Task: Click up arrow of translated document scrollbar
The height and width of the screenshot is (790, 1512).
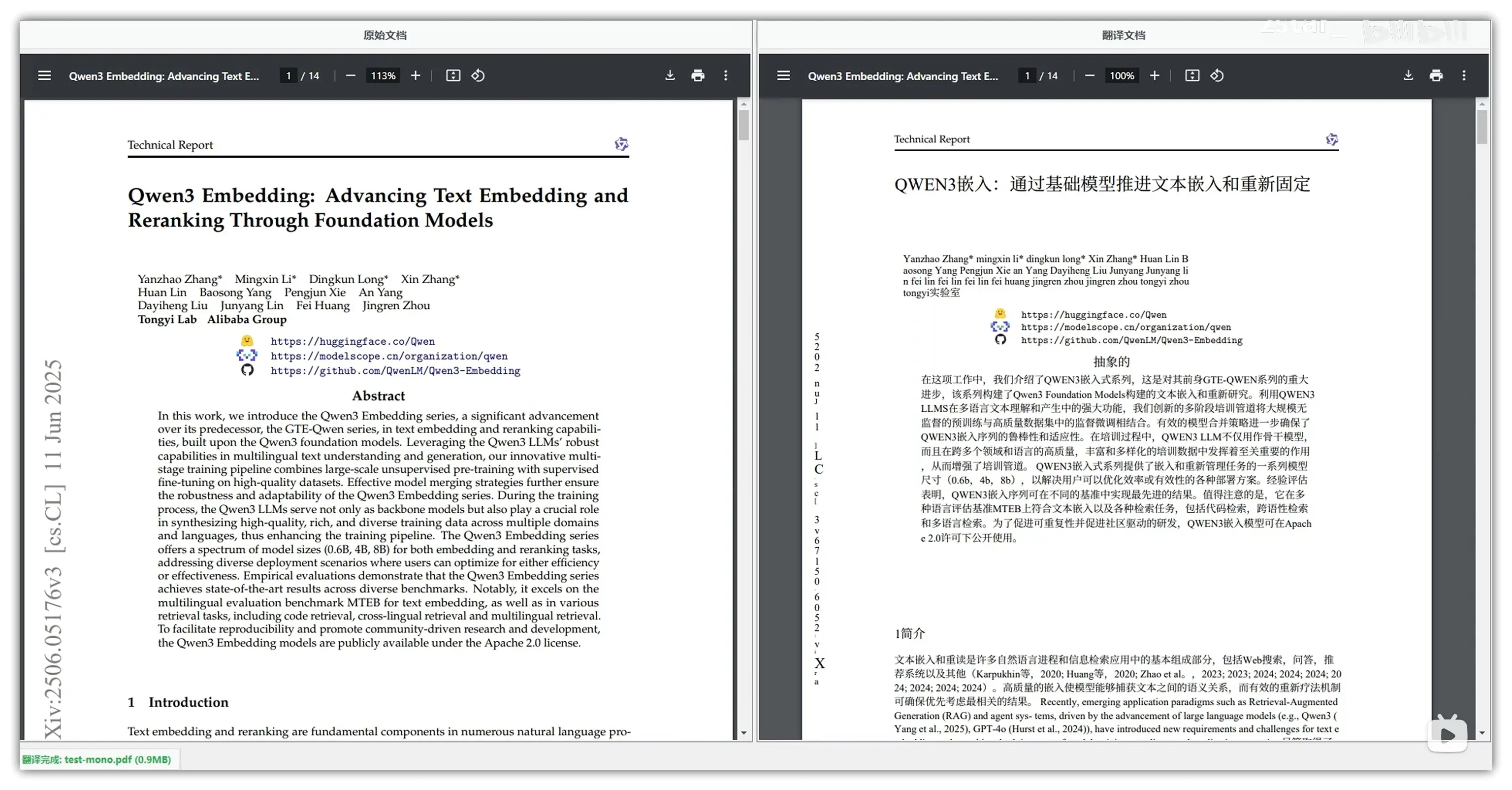Action: pyautogui.click(x=1482, y=104)
